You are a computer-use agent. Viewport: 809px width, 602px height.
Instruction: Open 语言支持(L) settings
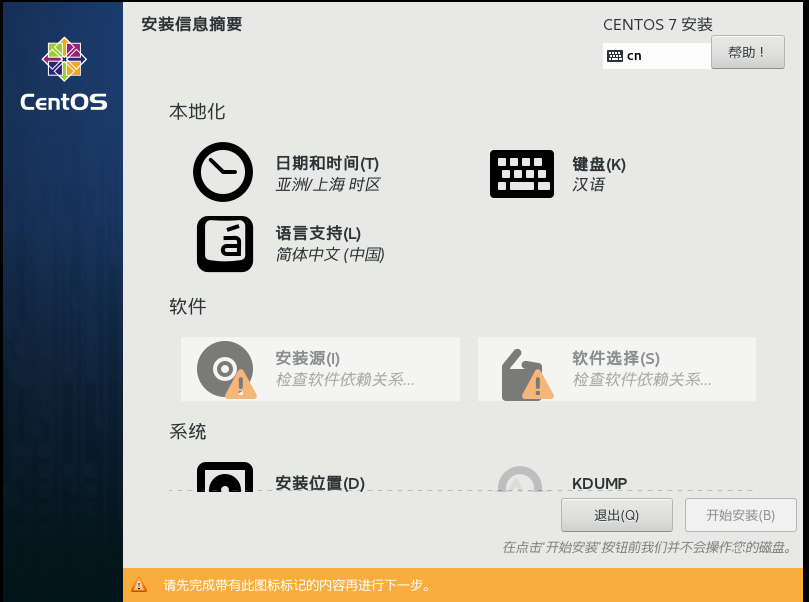[x=318, y=233]
